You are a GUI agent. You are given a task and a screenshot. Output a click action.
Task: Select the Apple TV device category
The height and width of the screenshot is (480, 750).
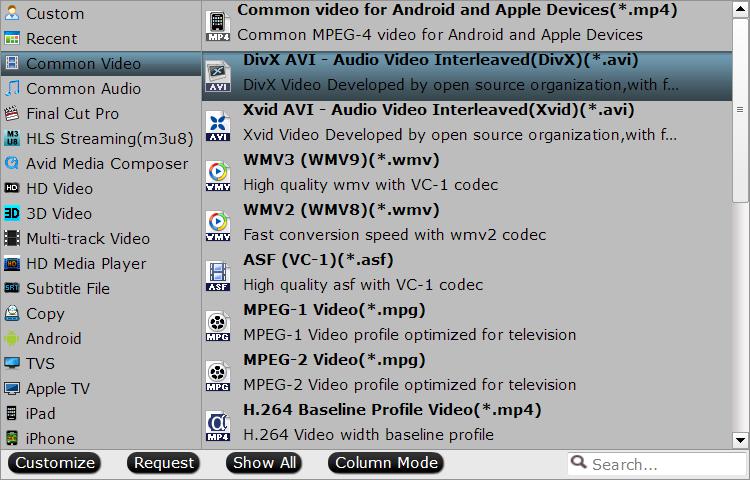(x=58, y=389)
